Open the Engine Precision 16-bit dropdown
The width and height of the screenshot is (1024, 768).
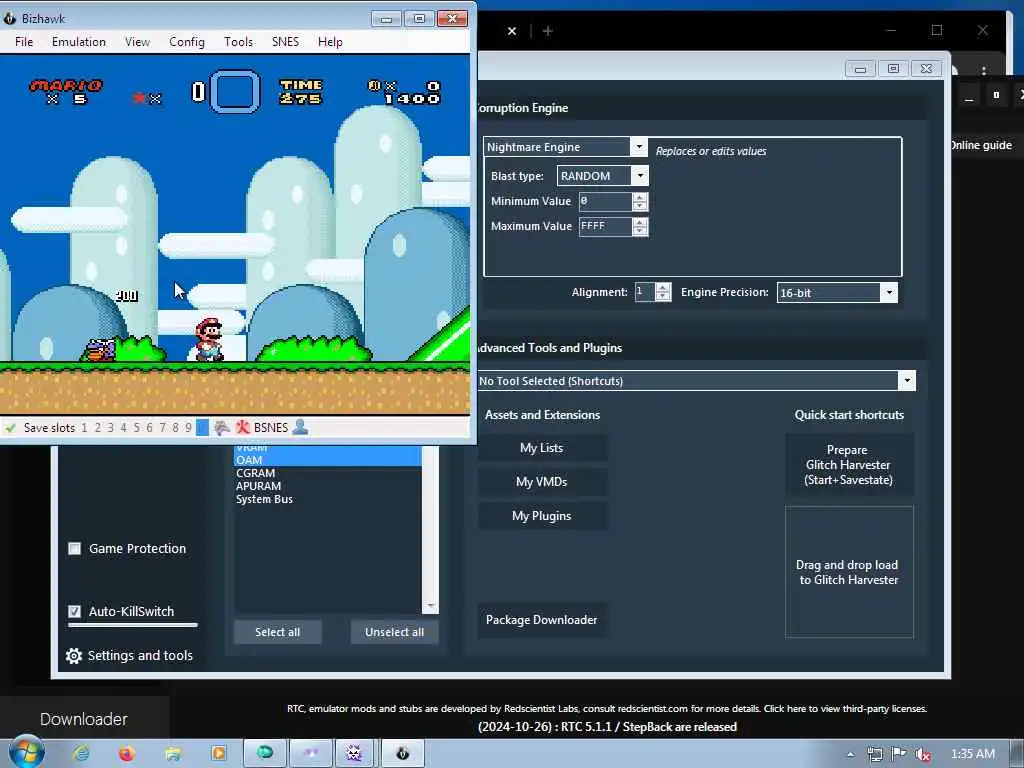pyautogui.click(x=889, y=293)
